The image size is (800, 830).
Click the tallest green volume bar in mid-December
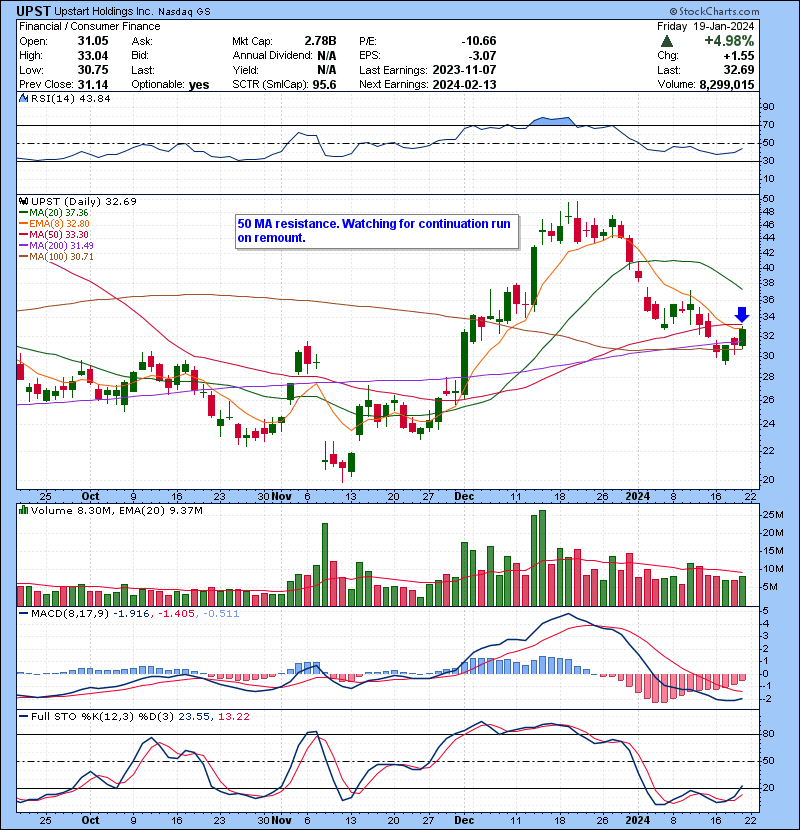tap(542, 558)
